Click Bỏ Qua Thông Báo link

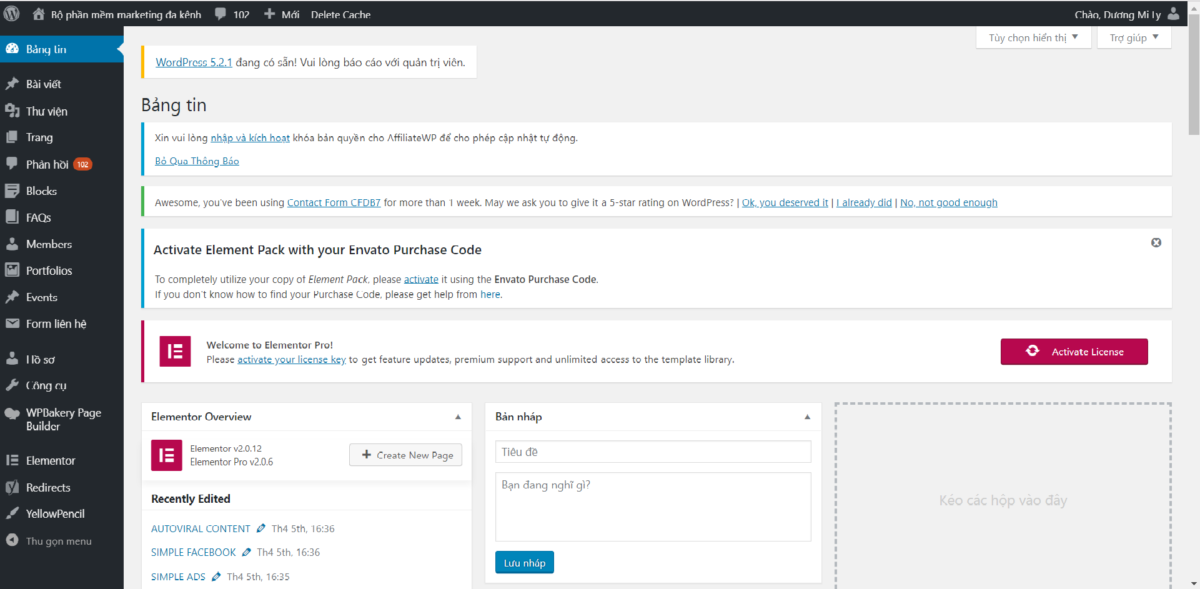click(197, 161)
